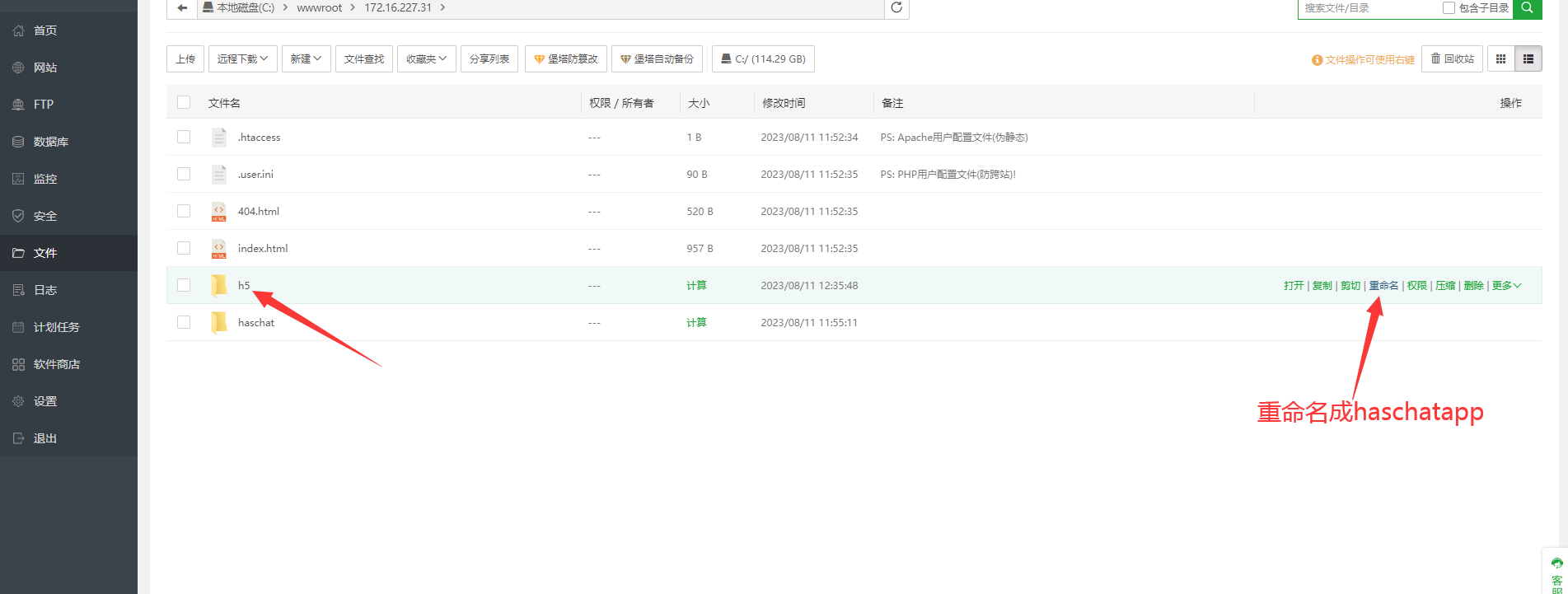Viewport: 1568px width, 594px height.
Task: Click the .user.ini file icon
Action: point(218,174)
